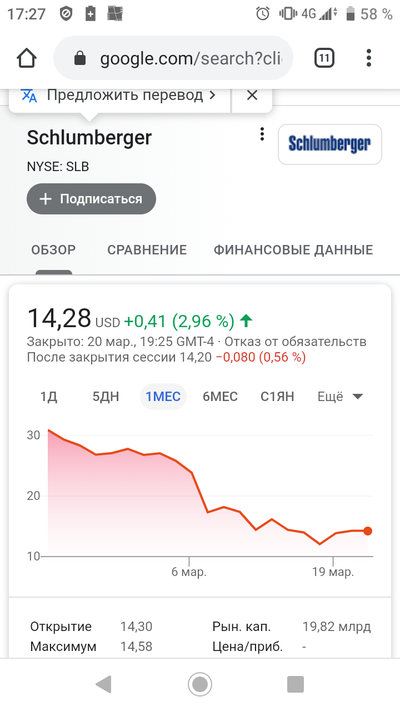Select the ОБЗОР tab
Viewport: 400px width, 711px height.
click(54, 250)
